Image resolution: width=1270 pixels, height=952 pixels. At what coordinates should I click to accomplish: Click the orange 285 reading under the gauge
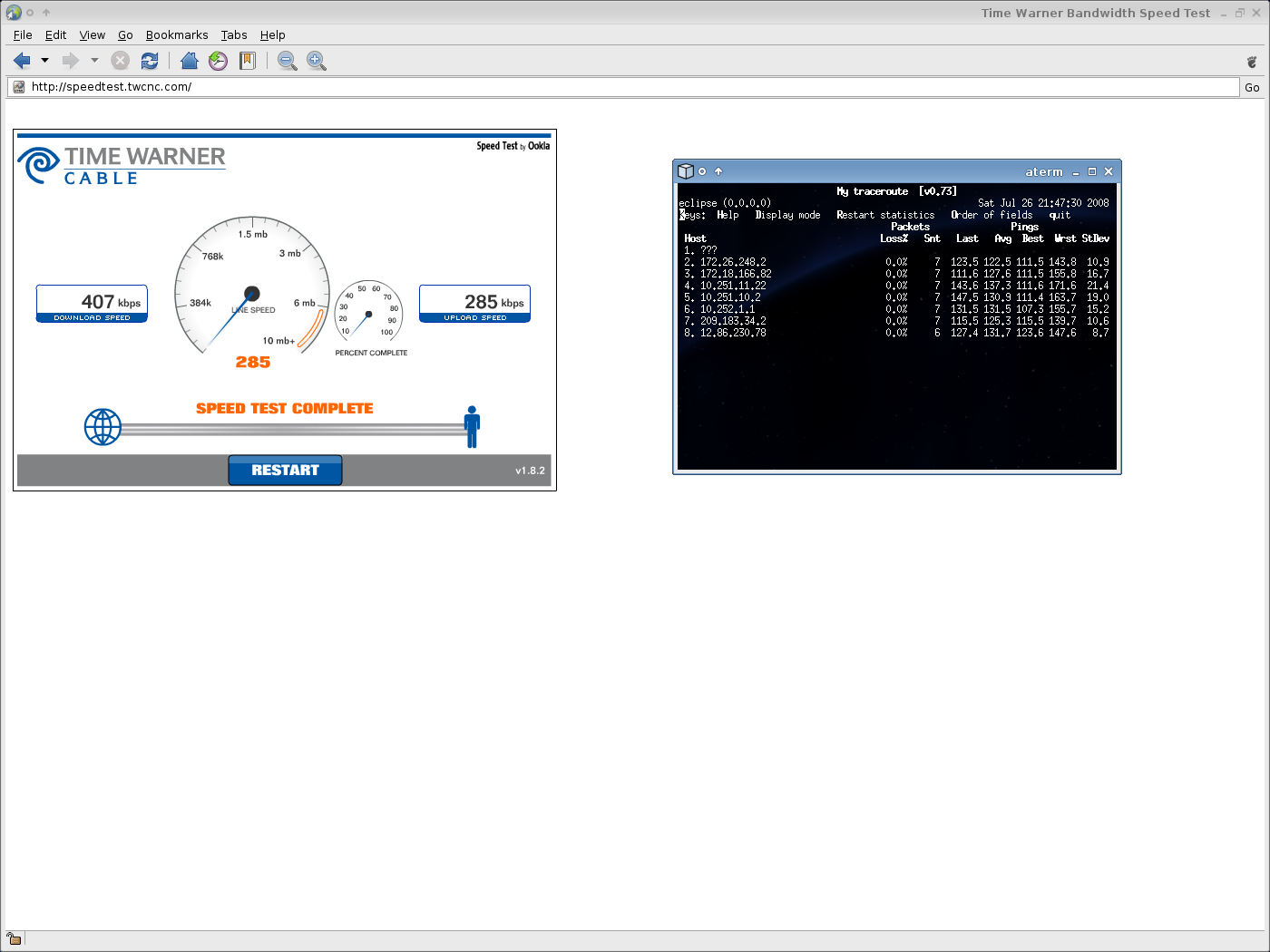click(x=253, y=362)
